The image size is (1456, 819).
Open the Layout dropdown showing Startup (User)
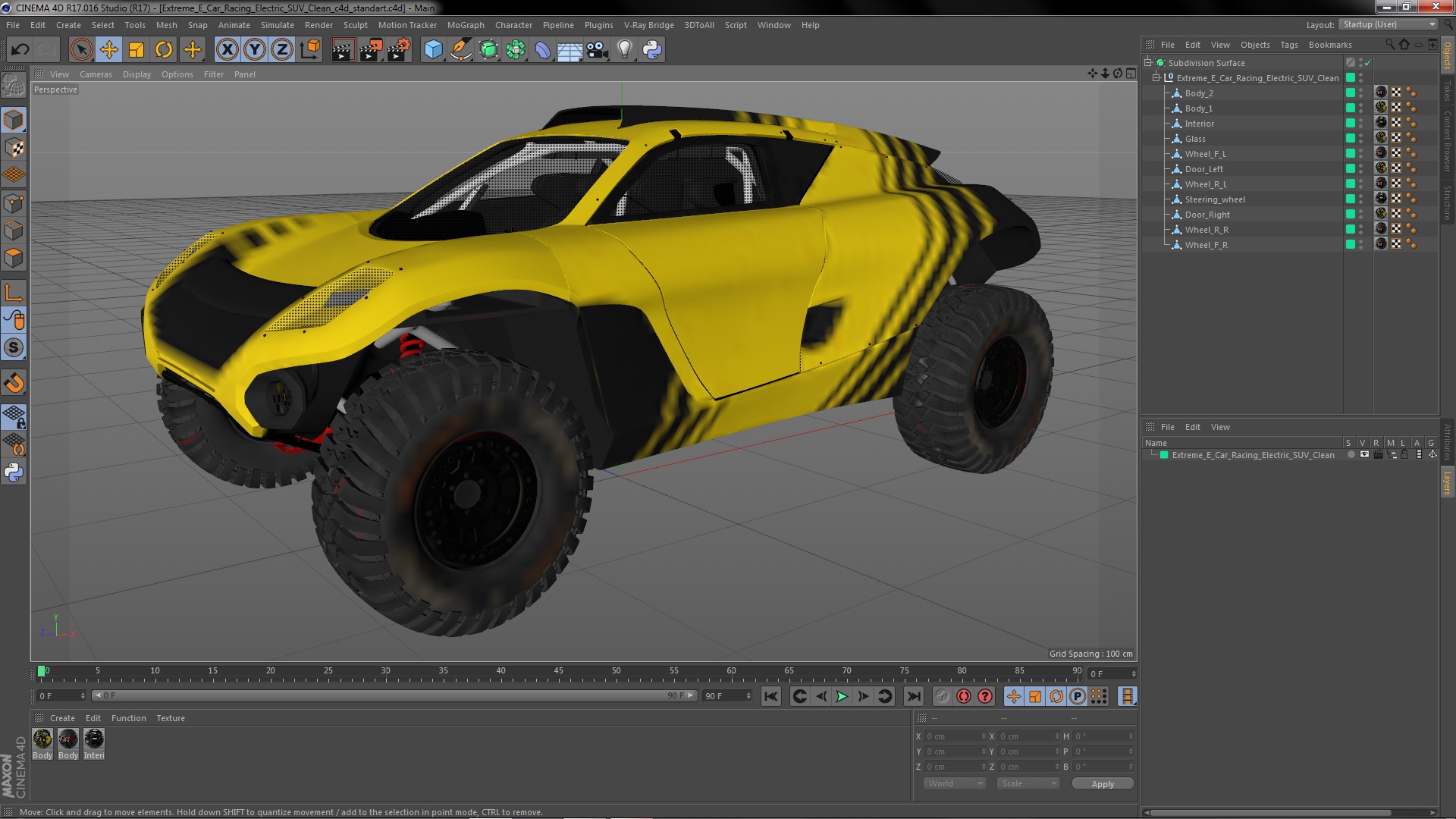click(1387, 24)
